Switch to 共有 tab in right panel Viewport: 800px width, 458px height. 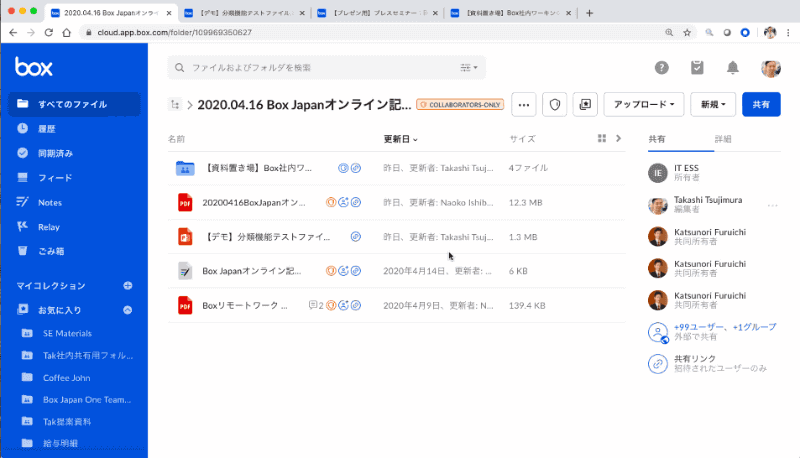pos(657,139)
